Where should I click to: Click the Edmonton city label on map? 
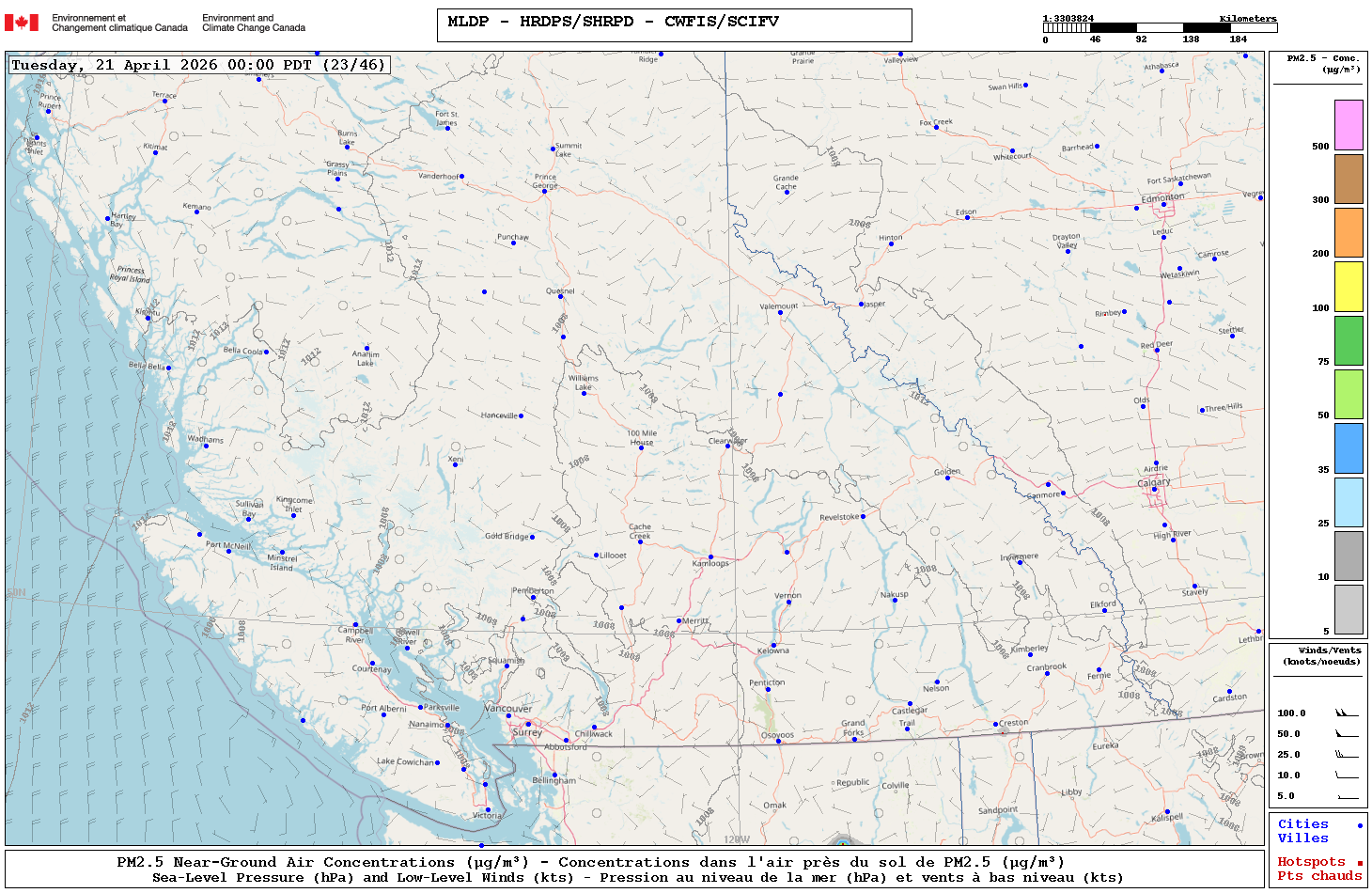pos(1162,198)
